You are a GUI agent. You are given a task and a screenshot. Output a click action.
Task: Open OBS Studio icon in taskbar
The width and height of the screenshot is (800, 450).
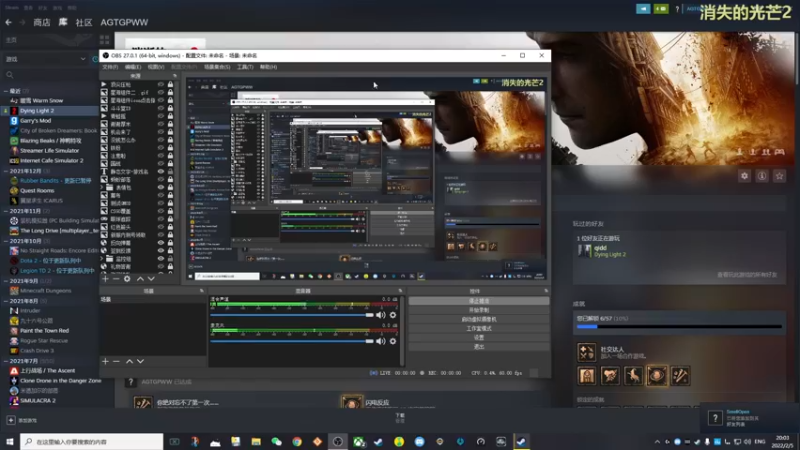pyautogui.click(x=338, y=441)
